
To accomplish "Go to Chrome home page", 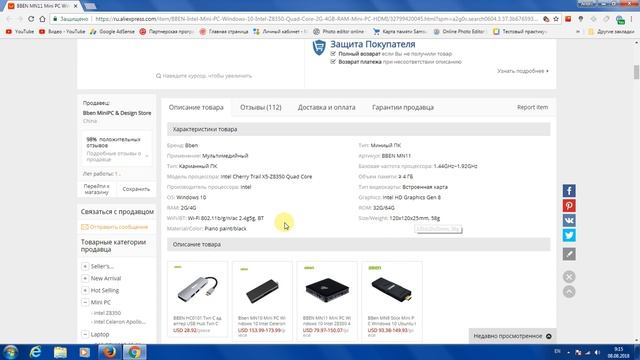I will 42,19.
